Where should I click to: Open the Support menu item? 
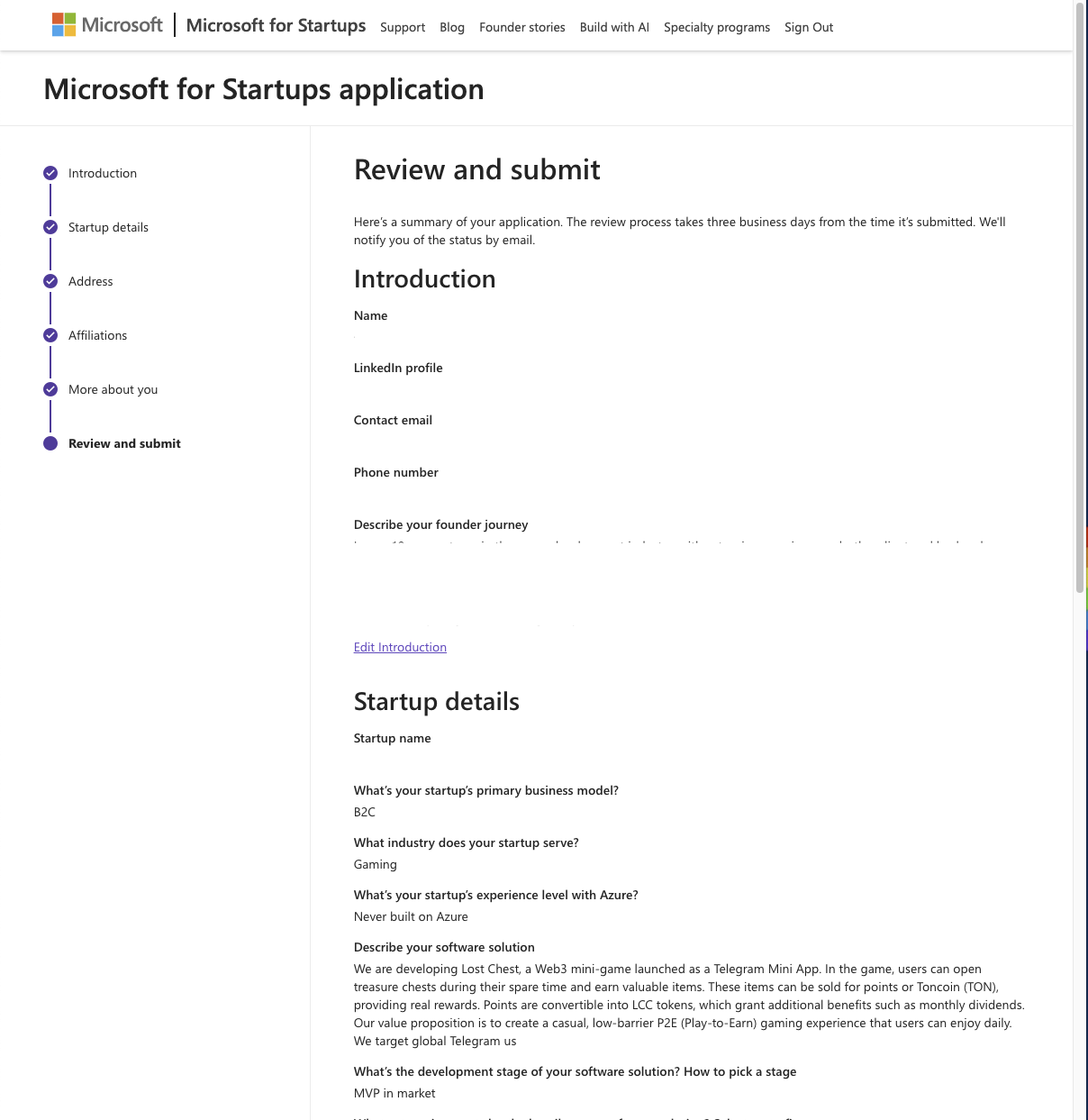[x=403, y=27]
